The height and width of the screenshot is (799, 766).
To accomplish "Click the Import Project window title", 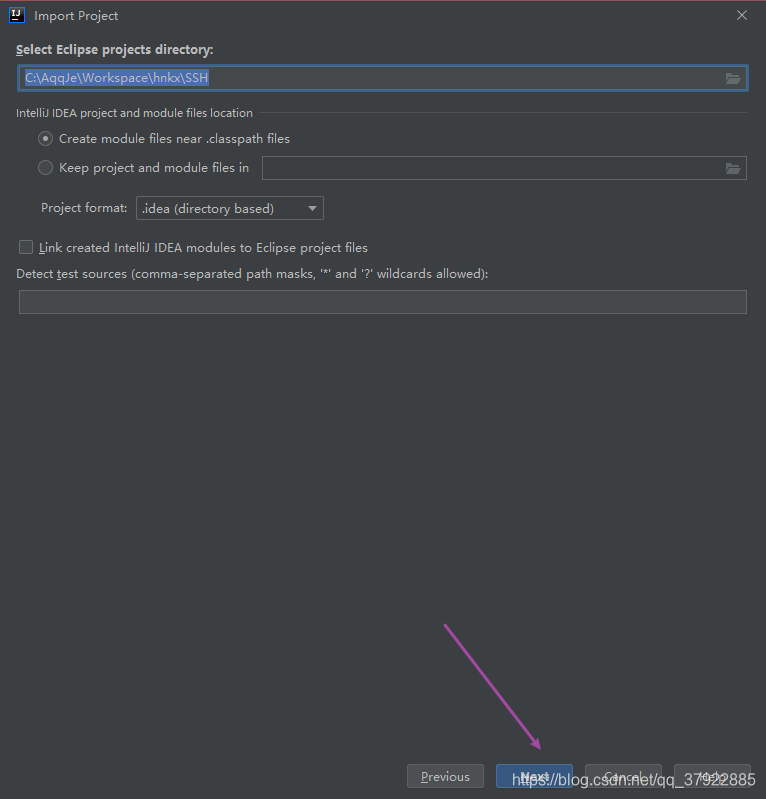I will click(76, 16).
